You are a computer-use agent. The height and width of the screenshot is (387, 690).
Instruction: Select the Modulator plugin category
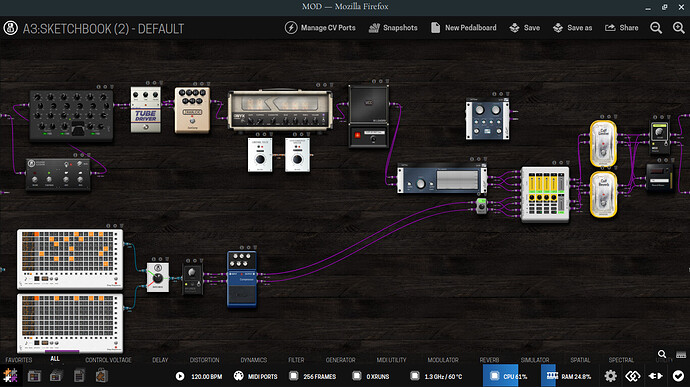coord(443,360)
